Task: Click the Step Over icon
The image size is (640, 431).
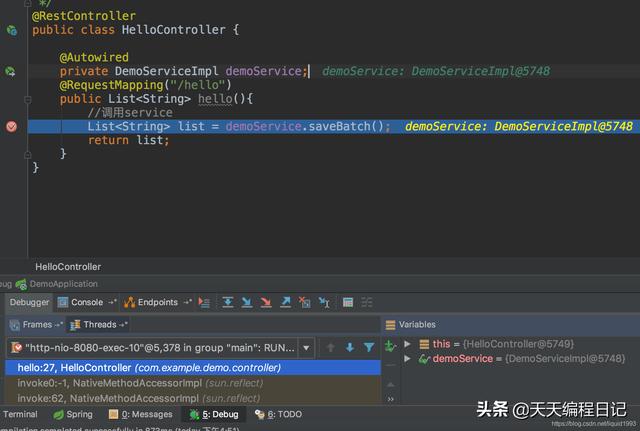Action: [x=228, y=302]
